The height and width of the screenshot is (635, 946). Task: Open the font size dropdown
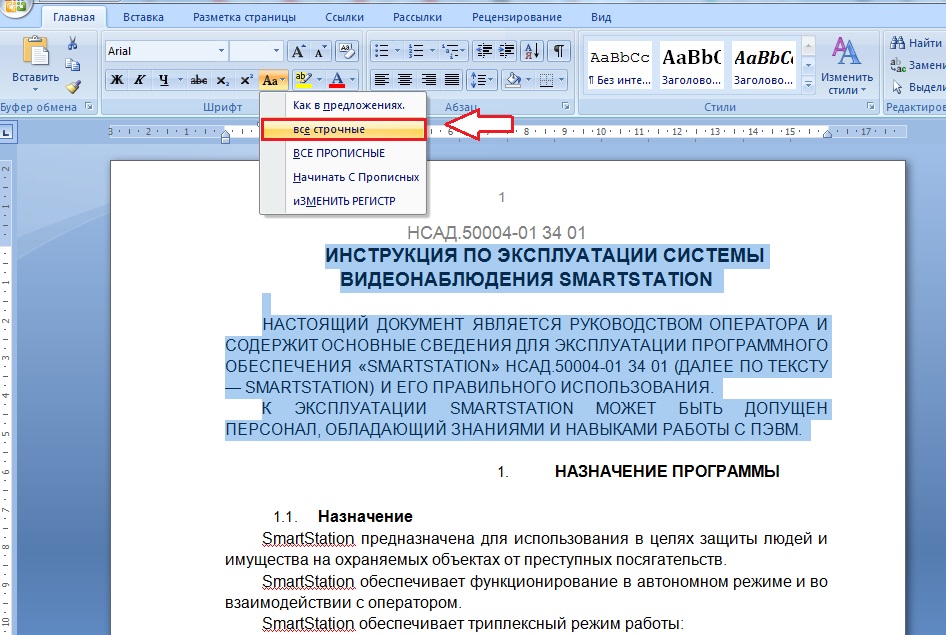click(x=276, y=51)
